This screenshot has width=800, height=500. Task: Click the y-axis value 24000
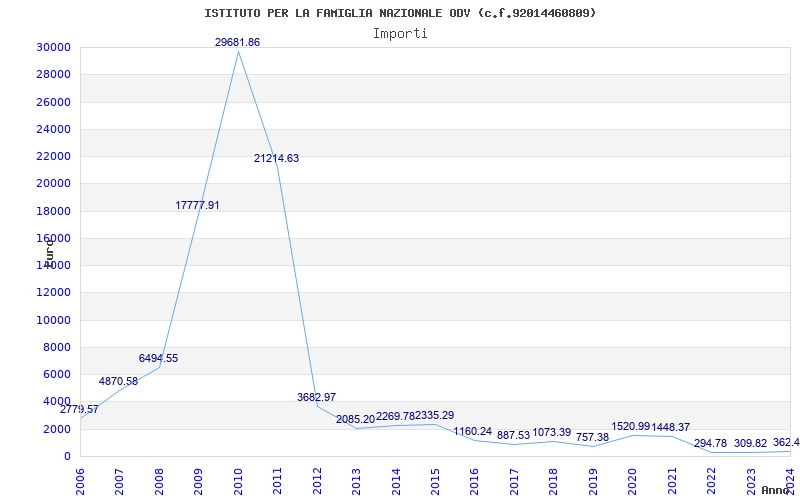click(x=54, y=129)
